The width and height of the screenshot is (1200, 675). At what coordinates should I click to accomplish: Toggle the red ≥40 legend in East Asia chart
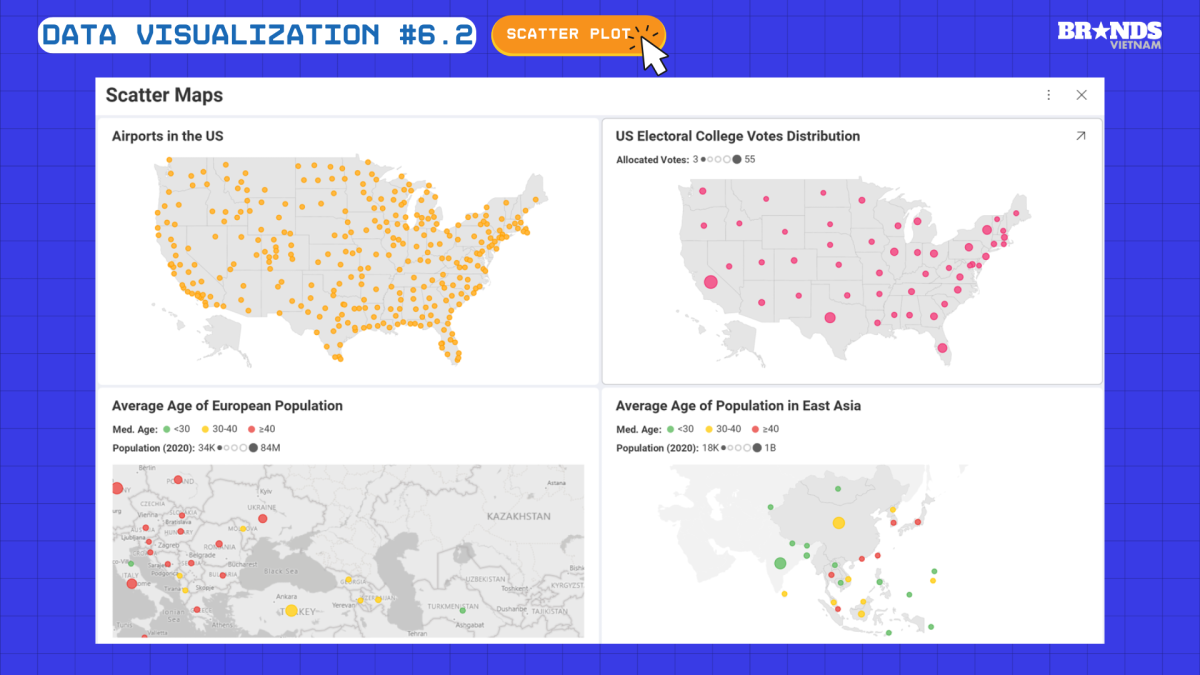point(764,429)
